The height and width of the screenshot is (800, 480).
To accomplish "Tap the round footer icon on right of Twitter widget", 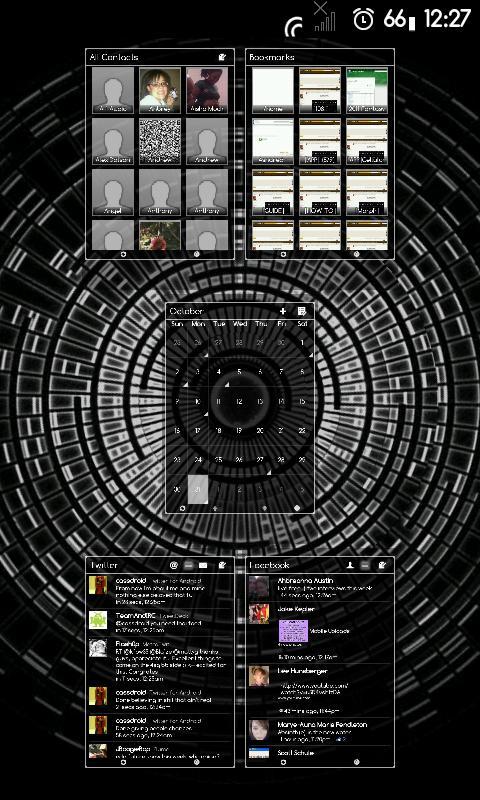I will pyautogui.click(x=197, y=762).
